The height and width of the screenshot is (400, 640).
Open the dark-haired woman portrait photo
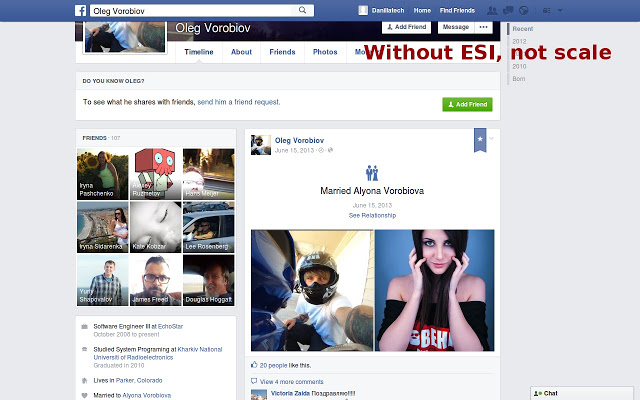pyautogui.click(x=434, y=290)
